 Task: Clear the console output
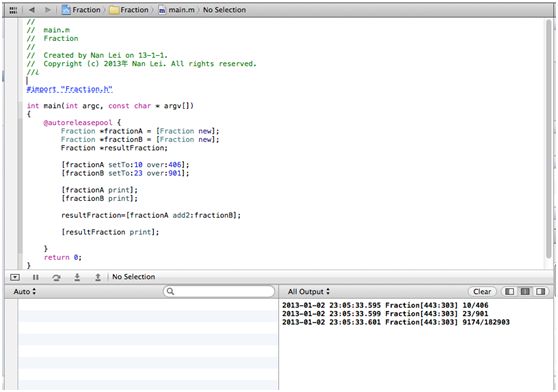(482, 292)
